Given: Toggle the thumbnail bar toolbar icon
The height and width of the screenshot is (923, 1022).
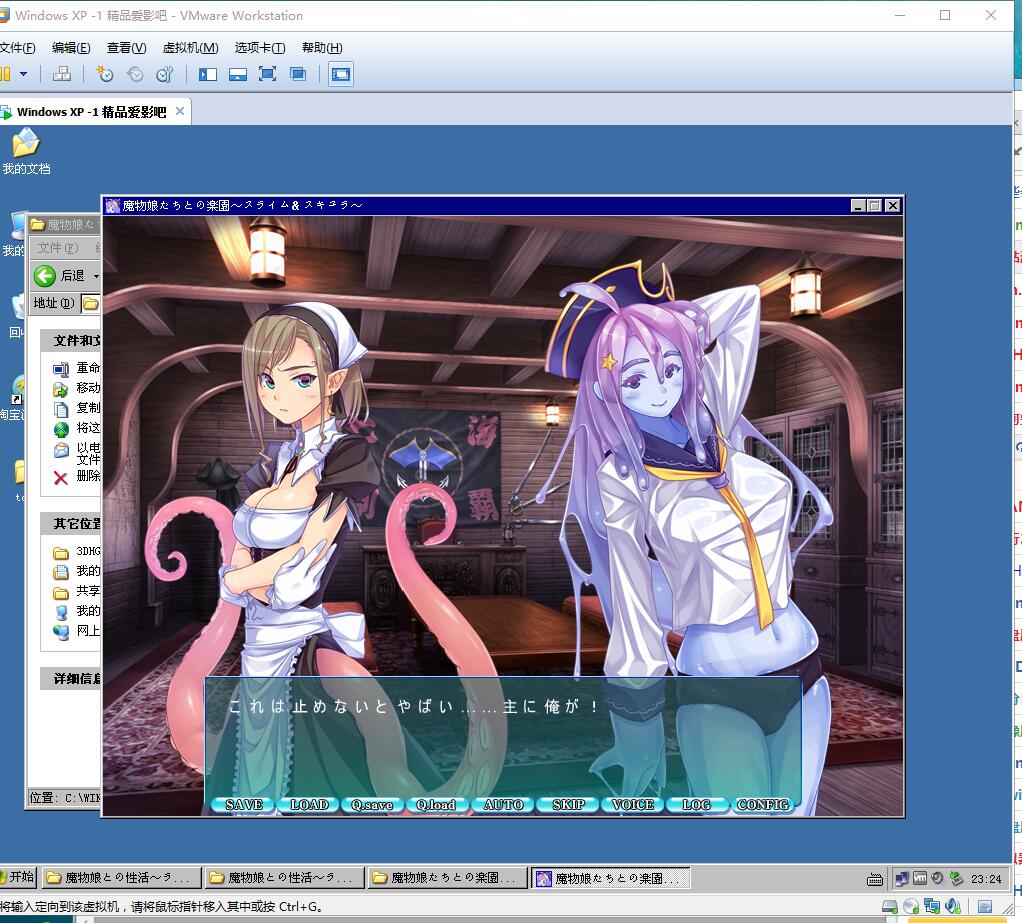Looking at the screenshot, I should click(237, 74).
